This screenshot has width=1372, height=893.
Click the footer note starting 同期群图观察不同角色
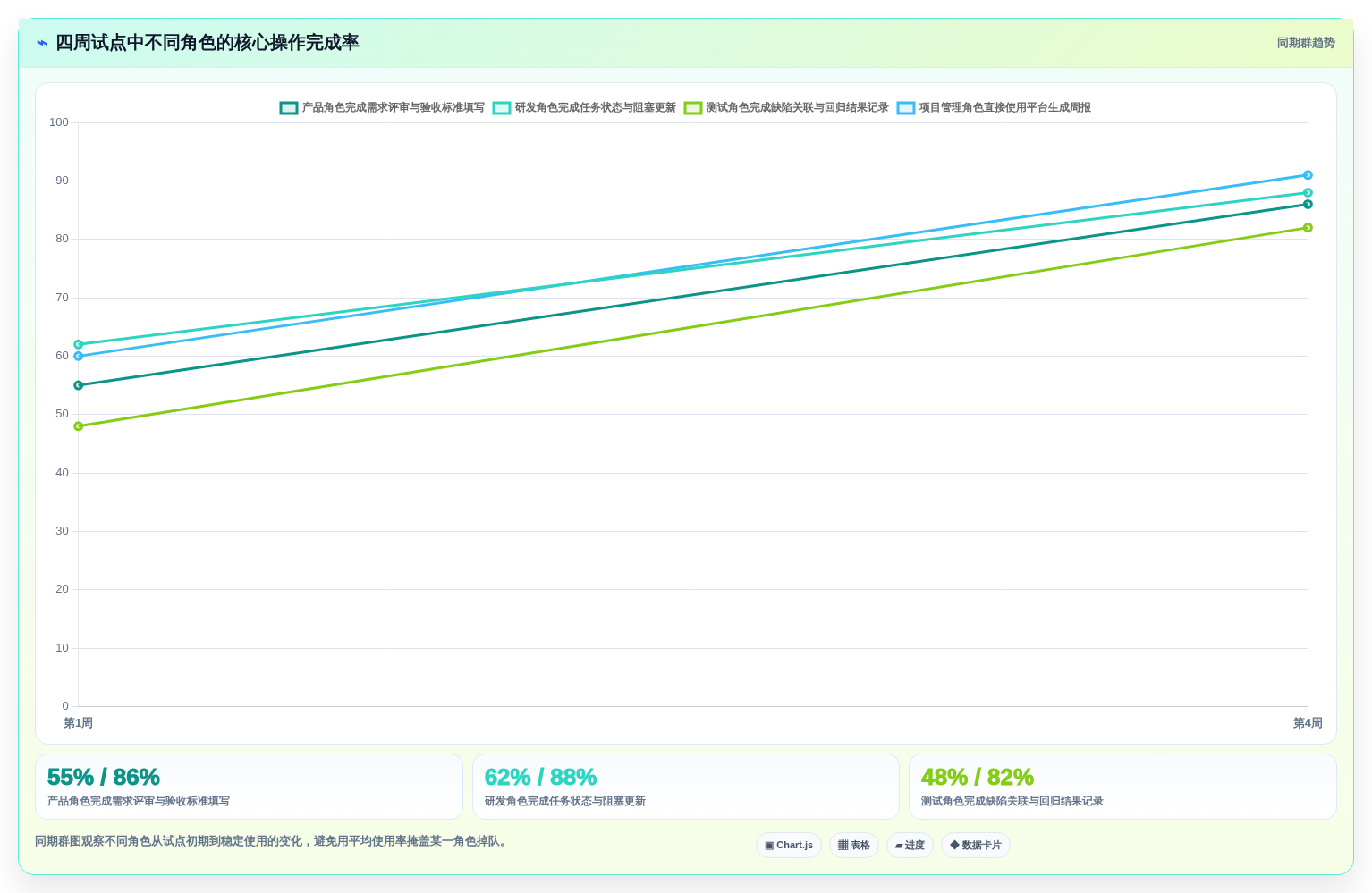[273, 841]
